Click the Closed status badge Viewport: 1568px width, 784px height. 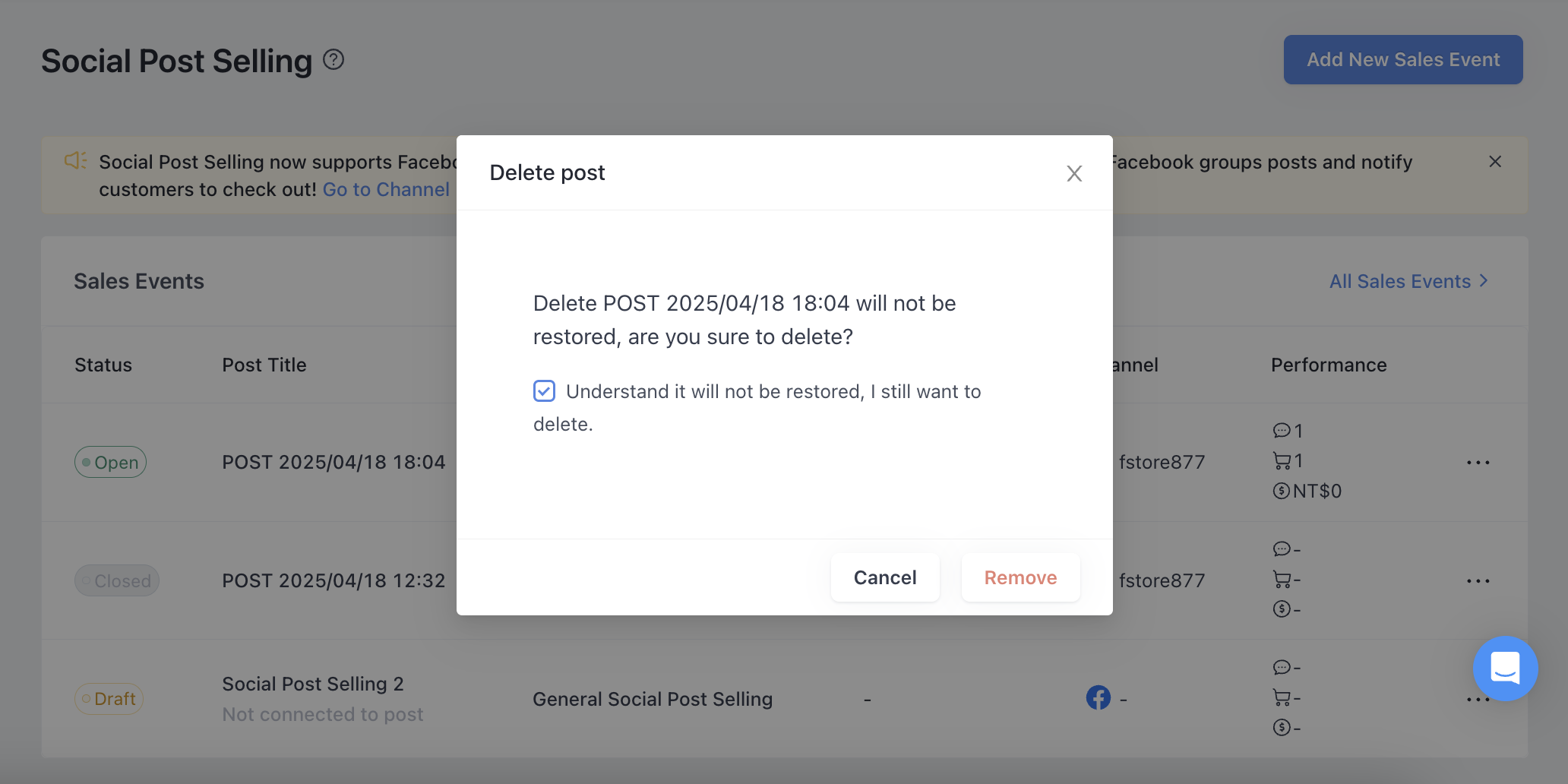[116, 580]
